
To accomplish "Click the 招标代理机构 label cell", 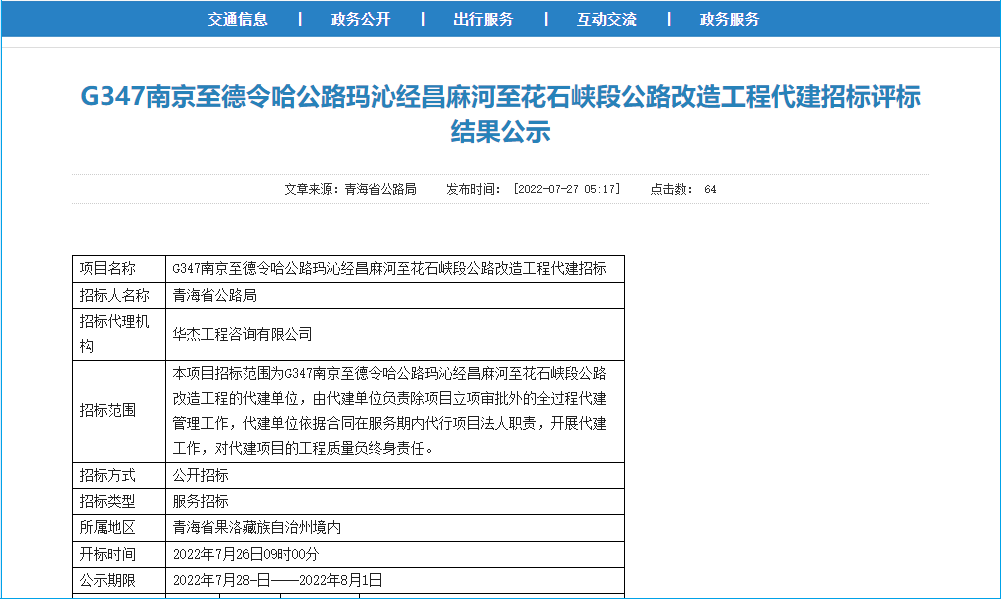I will tap(118, 334).
